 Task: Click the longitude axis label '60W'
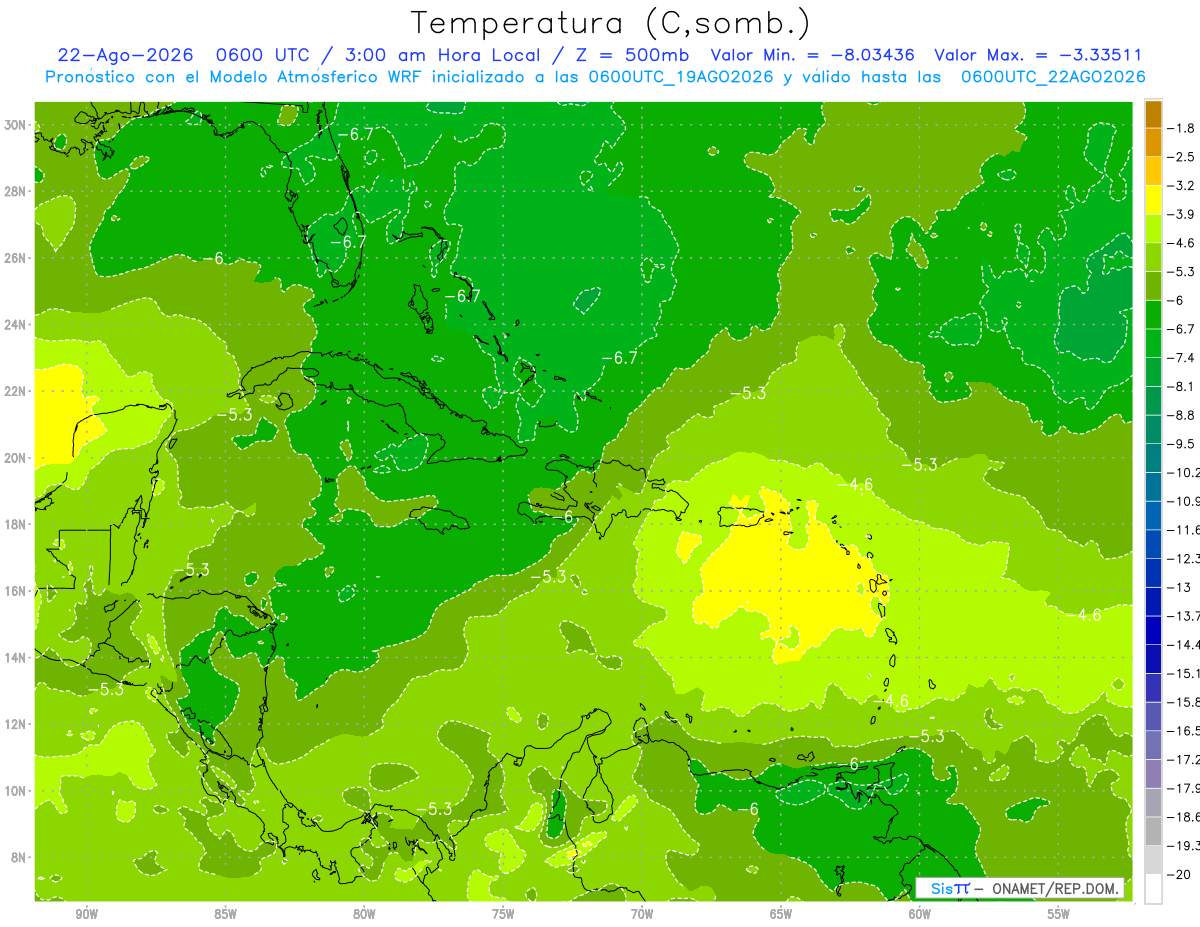920,916
